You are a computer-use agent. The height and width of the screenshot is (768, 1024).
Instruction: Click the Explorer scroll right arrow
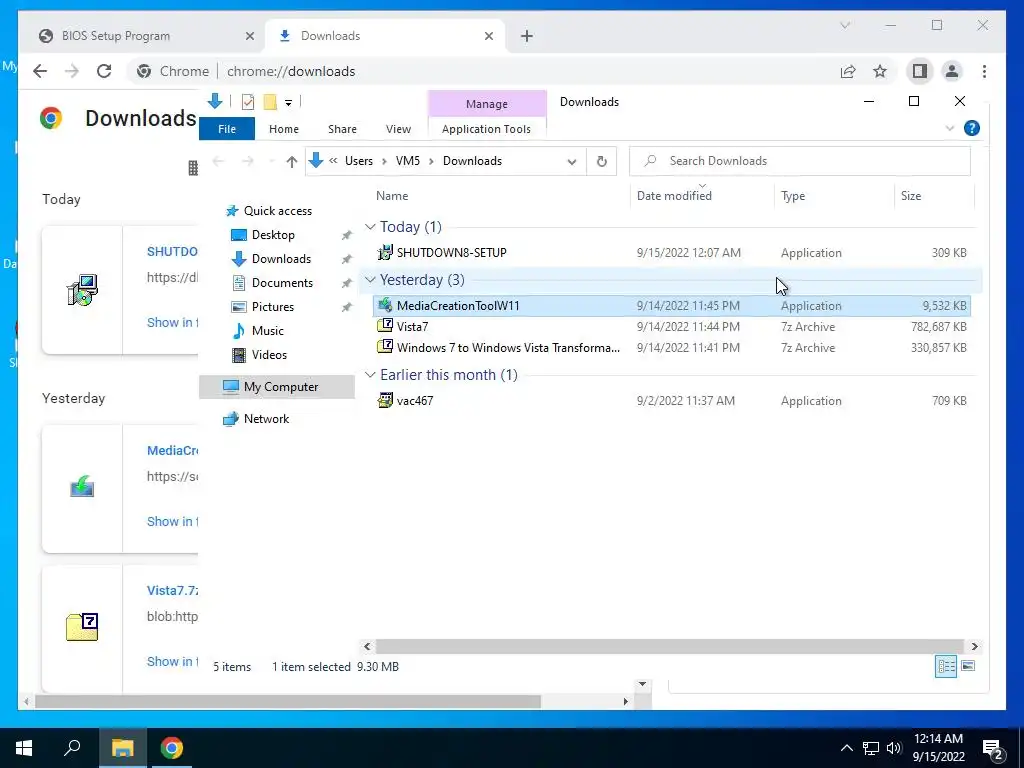(x=974, y=647)
